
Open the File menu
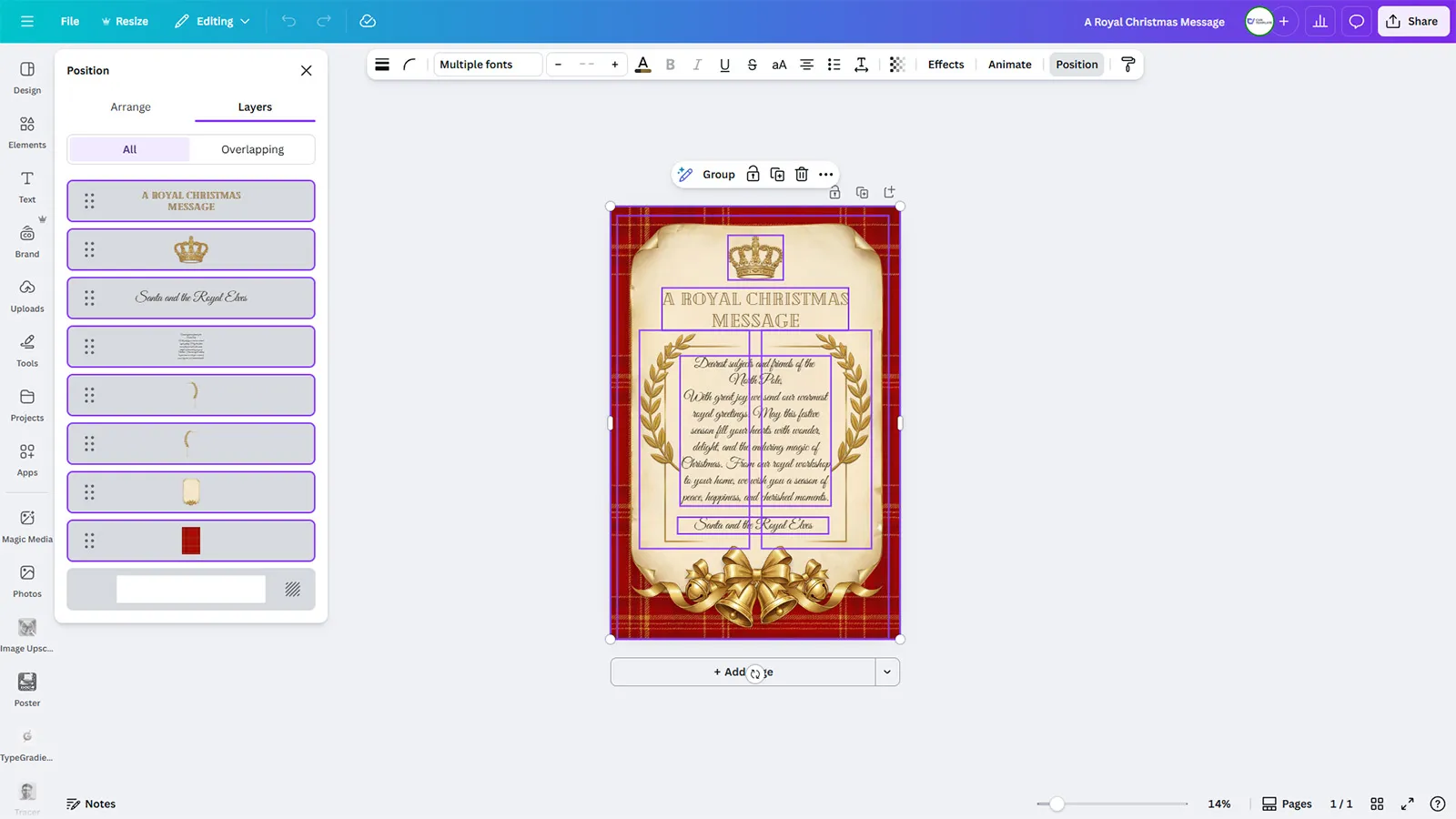[70, 22]
